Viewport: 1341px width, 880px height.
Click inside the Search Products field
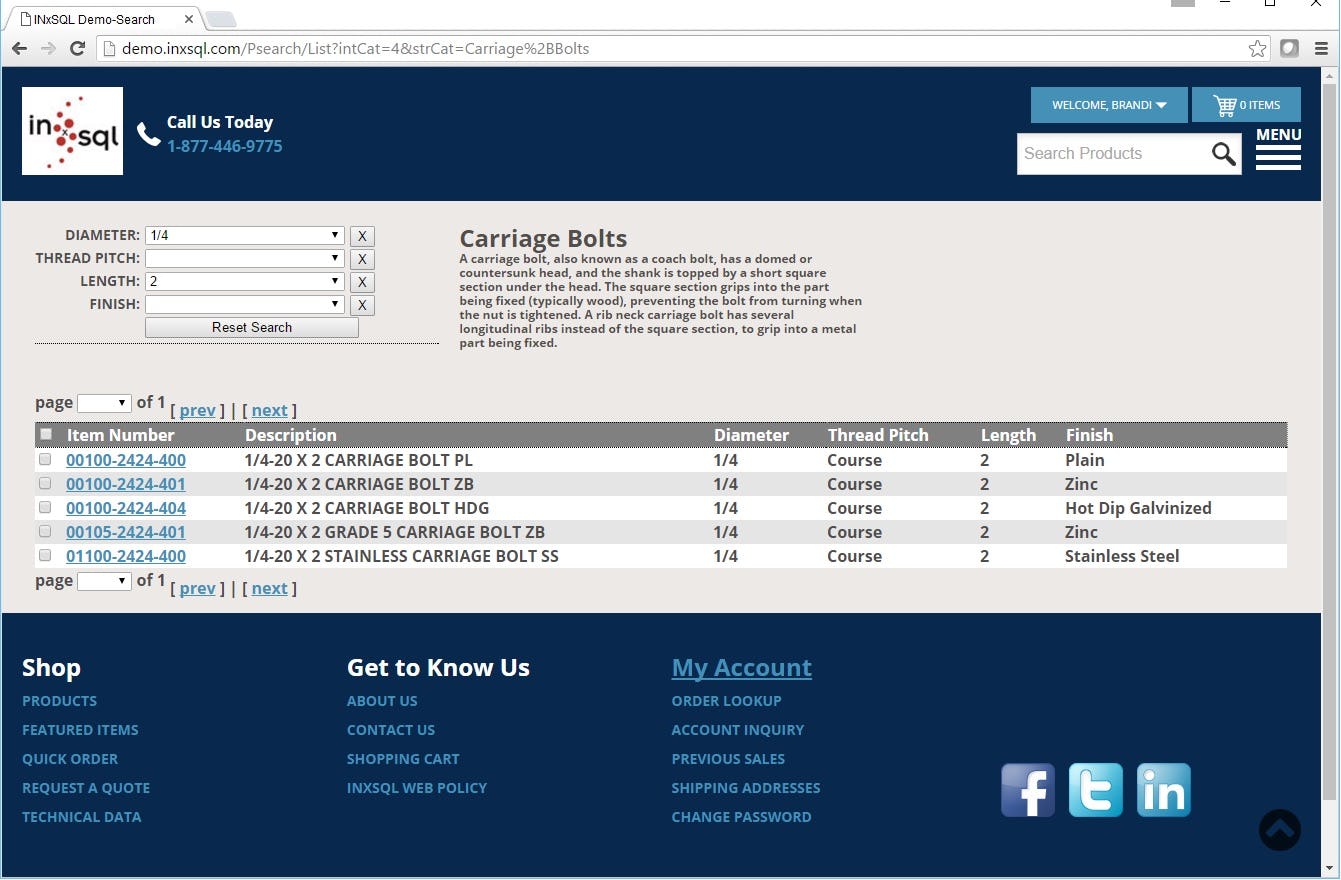pyautogui.click(x=1110, y=153)
